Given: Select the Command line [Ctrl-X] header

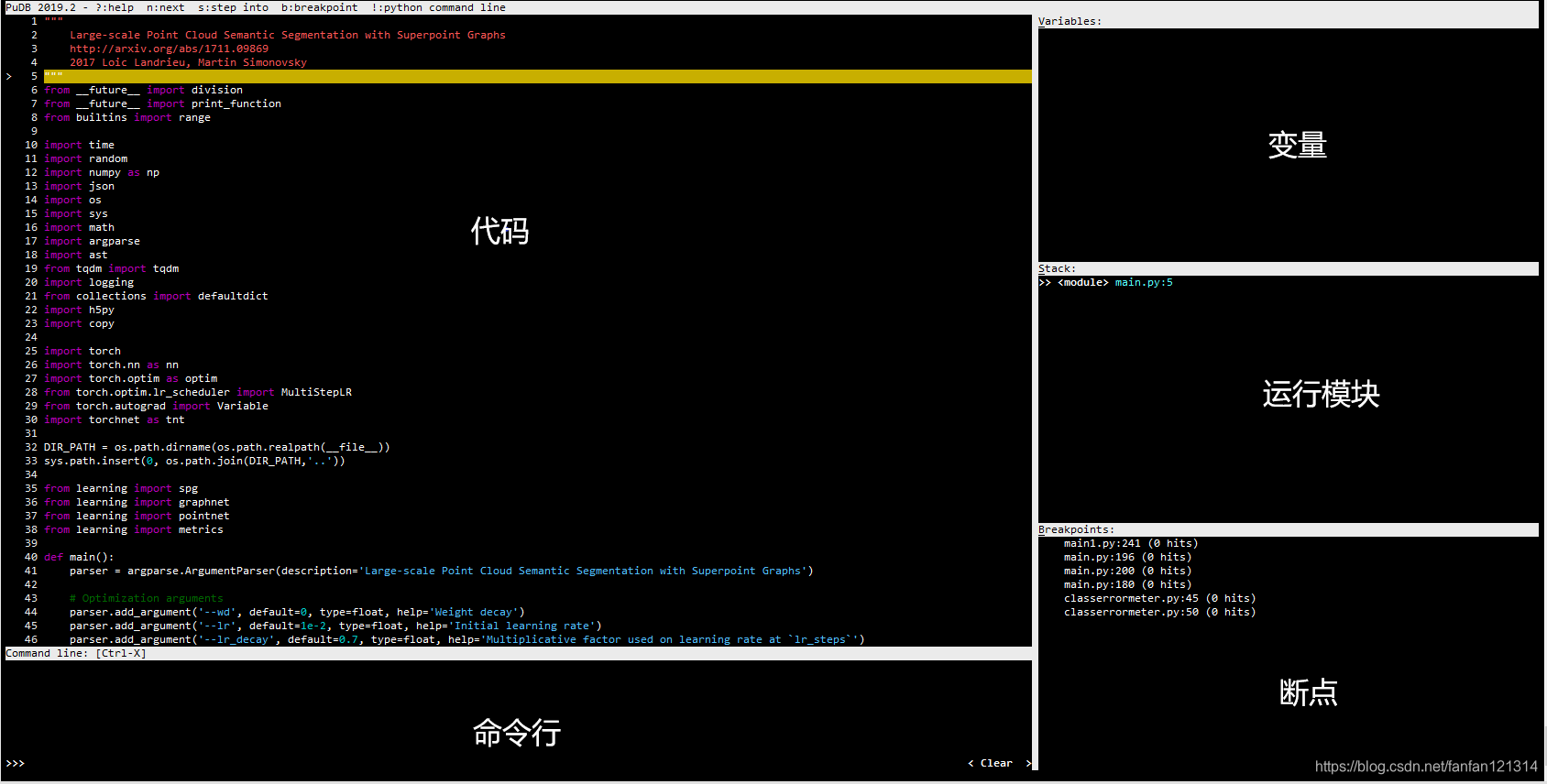Looking at the screenshot, I should click(518, 653).
